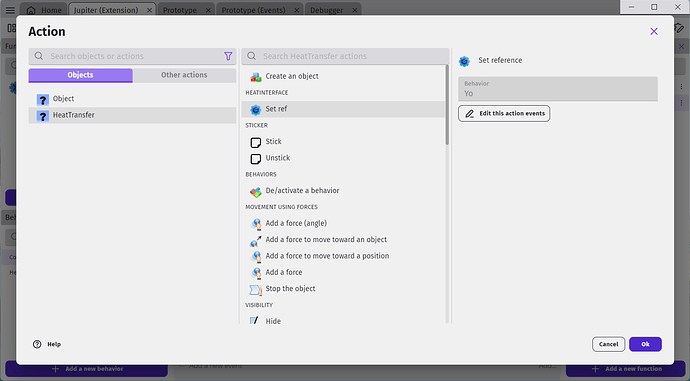The width and height of the screenshot is (690, 381).
Task: Click the Set ref gear icon
Action: click(x=255, y=109)
